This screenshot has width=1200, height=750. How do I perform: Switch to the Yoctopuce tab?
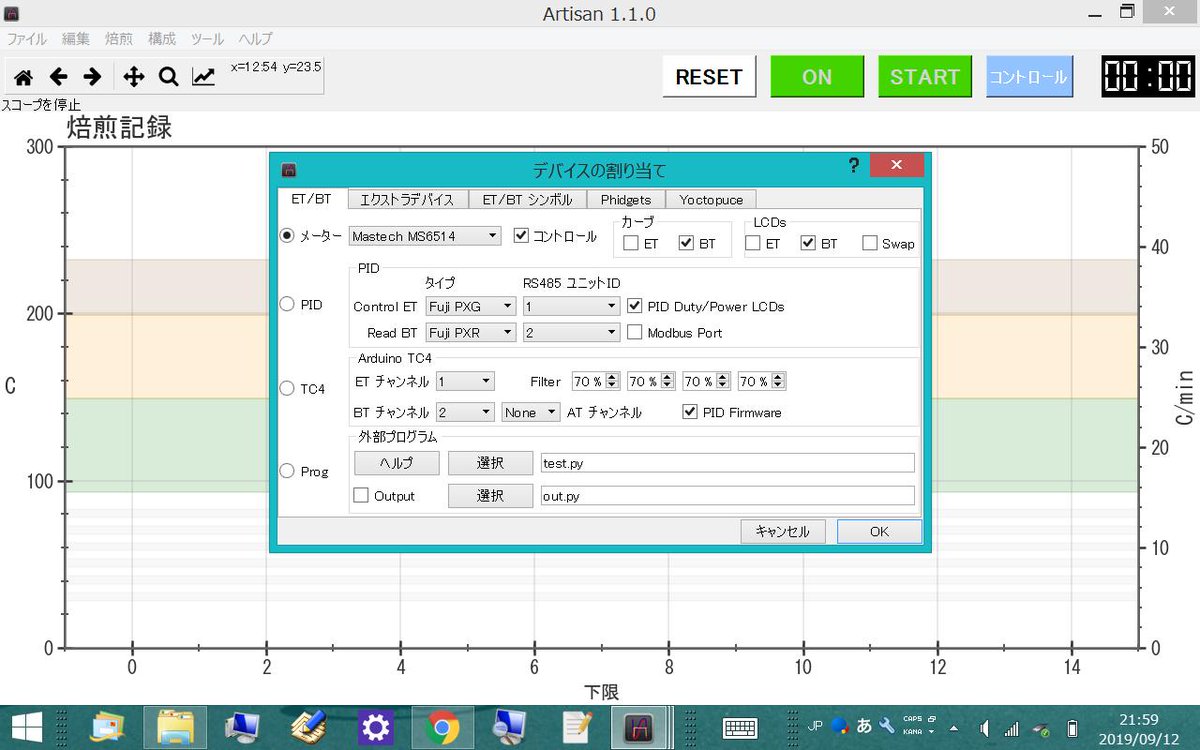[711, 200]
